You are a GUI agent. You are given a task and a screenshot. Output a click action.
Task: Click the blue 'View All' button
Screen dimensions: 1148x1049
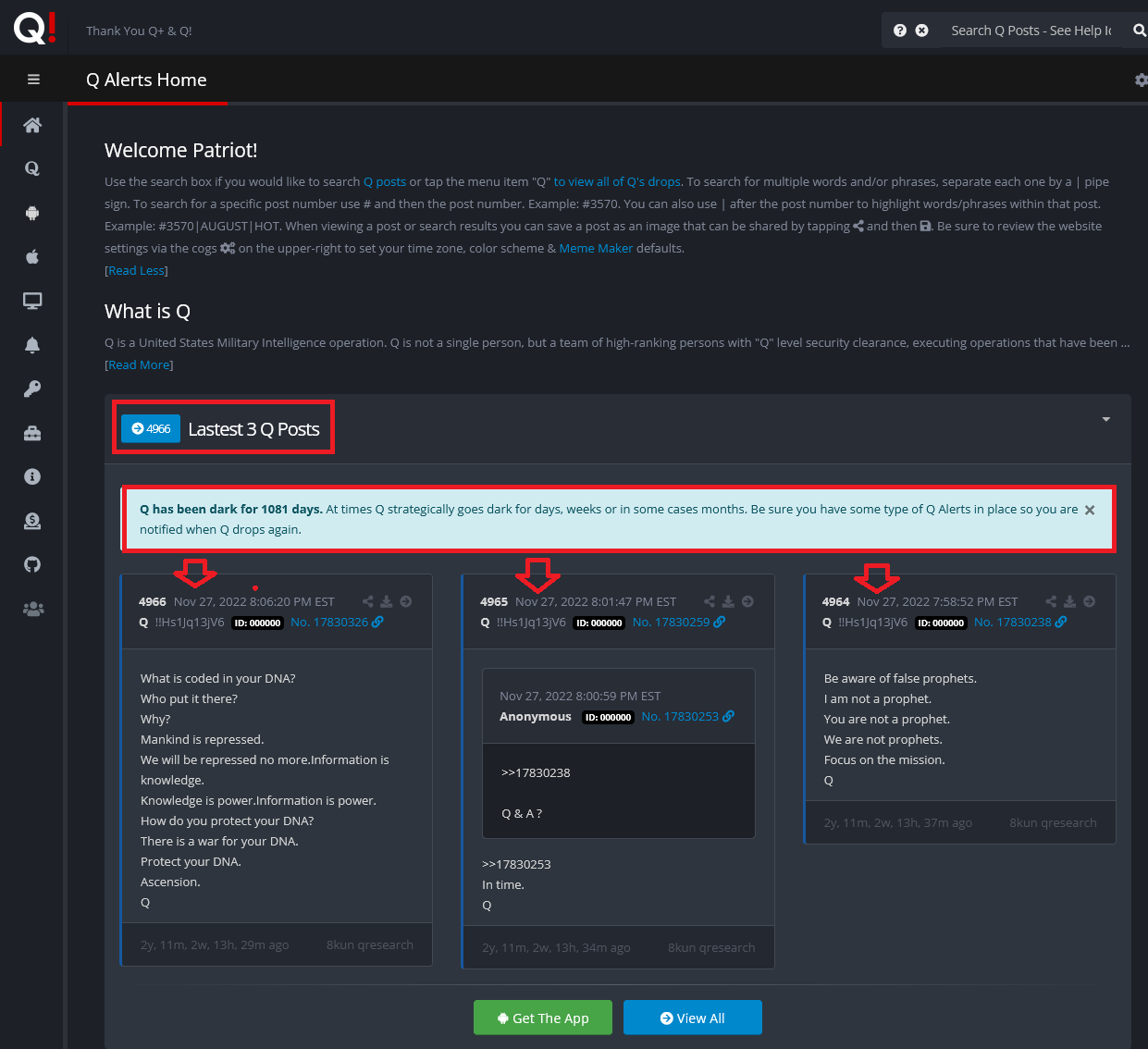pyautogui.click(x=692, y=1018)
